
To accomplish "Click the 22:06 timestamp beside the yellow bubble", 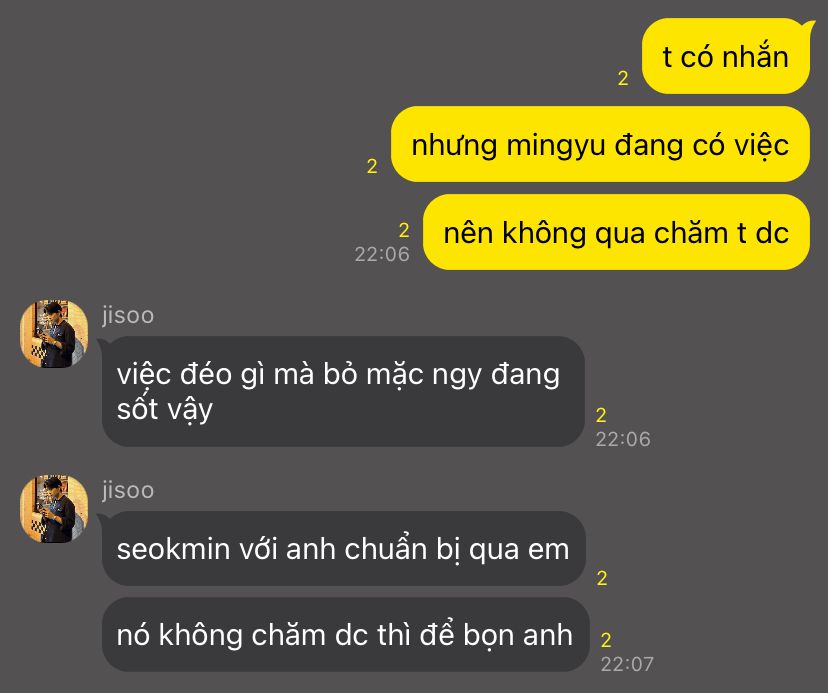I will pos(382,255).
